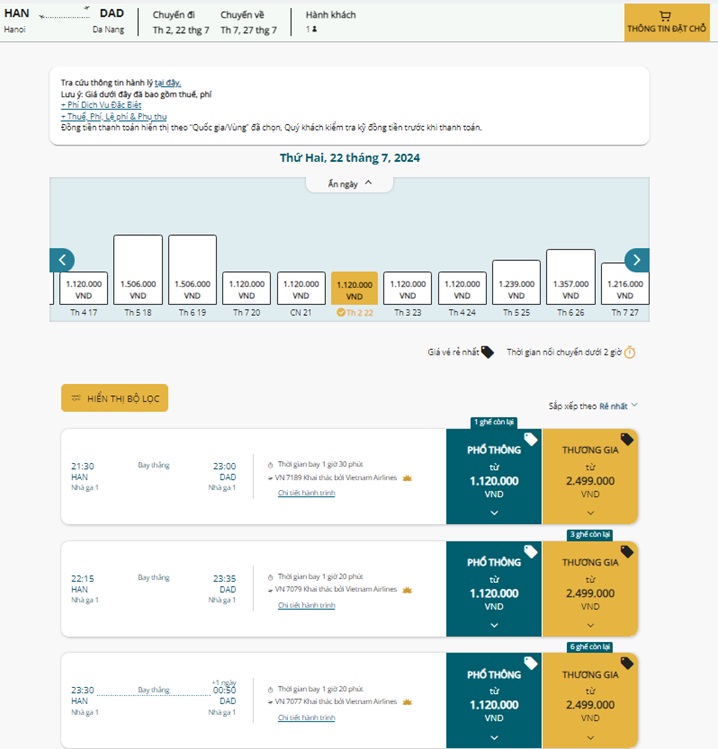718x749 pixels.
Task: Click the tag icon on first Thương Gia fare
Action: click(627, 439)
